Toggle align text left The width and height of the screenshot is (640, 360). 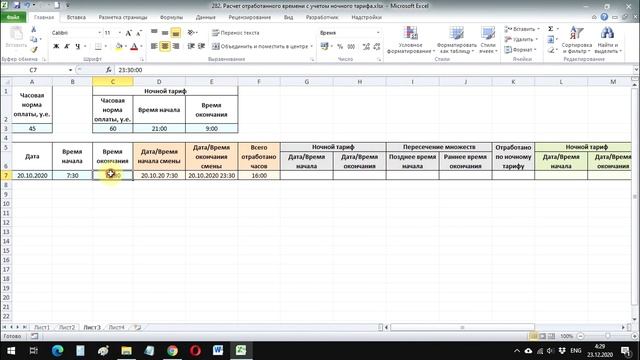pyautogui.click(x=154, y=46)
